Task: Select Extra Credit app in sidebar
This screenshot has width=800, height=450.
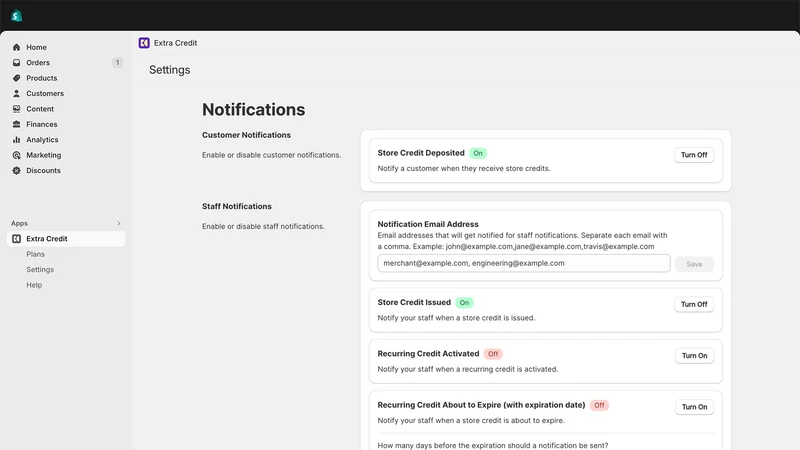Action: [x=66, y=239]
